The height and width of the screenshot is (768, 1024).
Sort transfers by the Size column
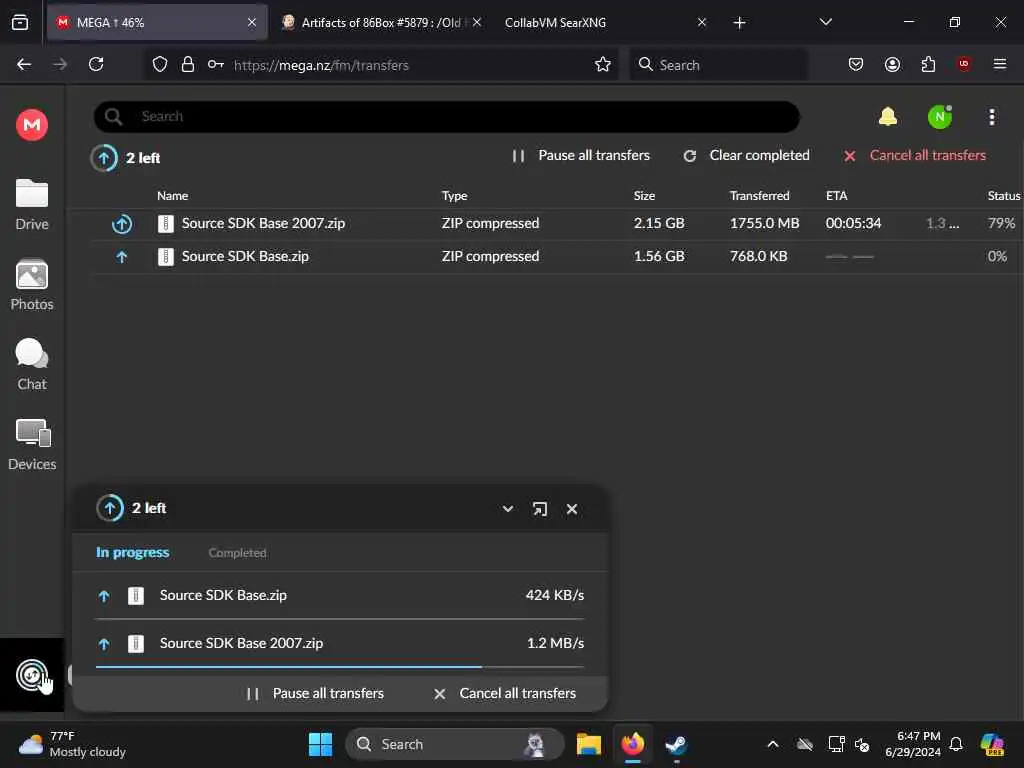click(644, 195)
